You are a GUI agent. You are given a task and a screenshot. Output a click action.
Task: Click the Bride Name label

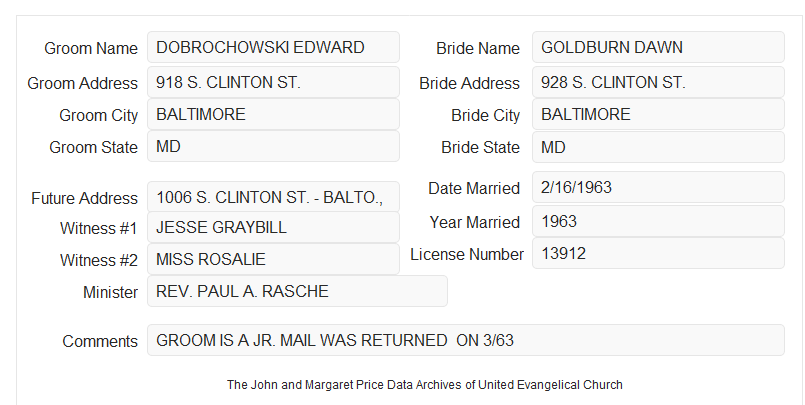coord(478,48)
